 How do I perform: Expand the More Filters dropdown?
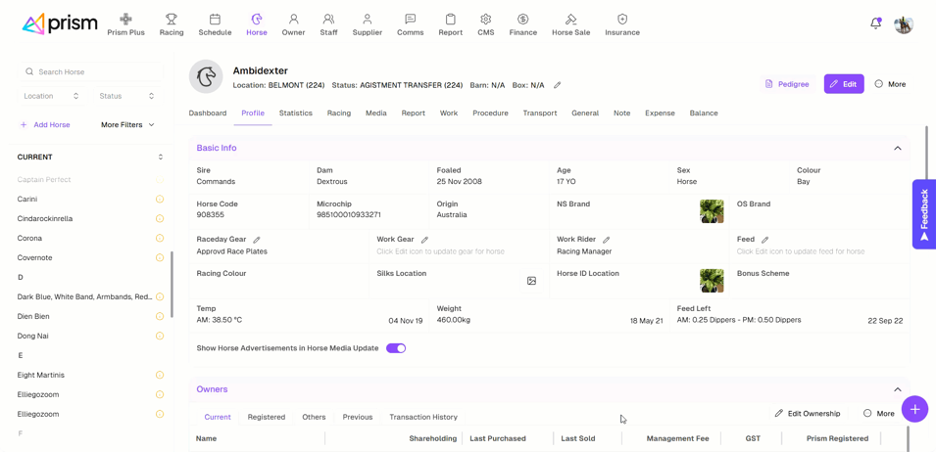[128, 125]
